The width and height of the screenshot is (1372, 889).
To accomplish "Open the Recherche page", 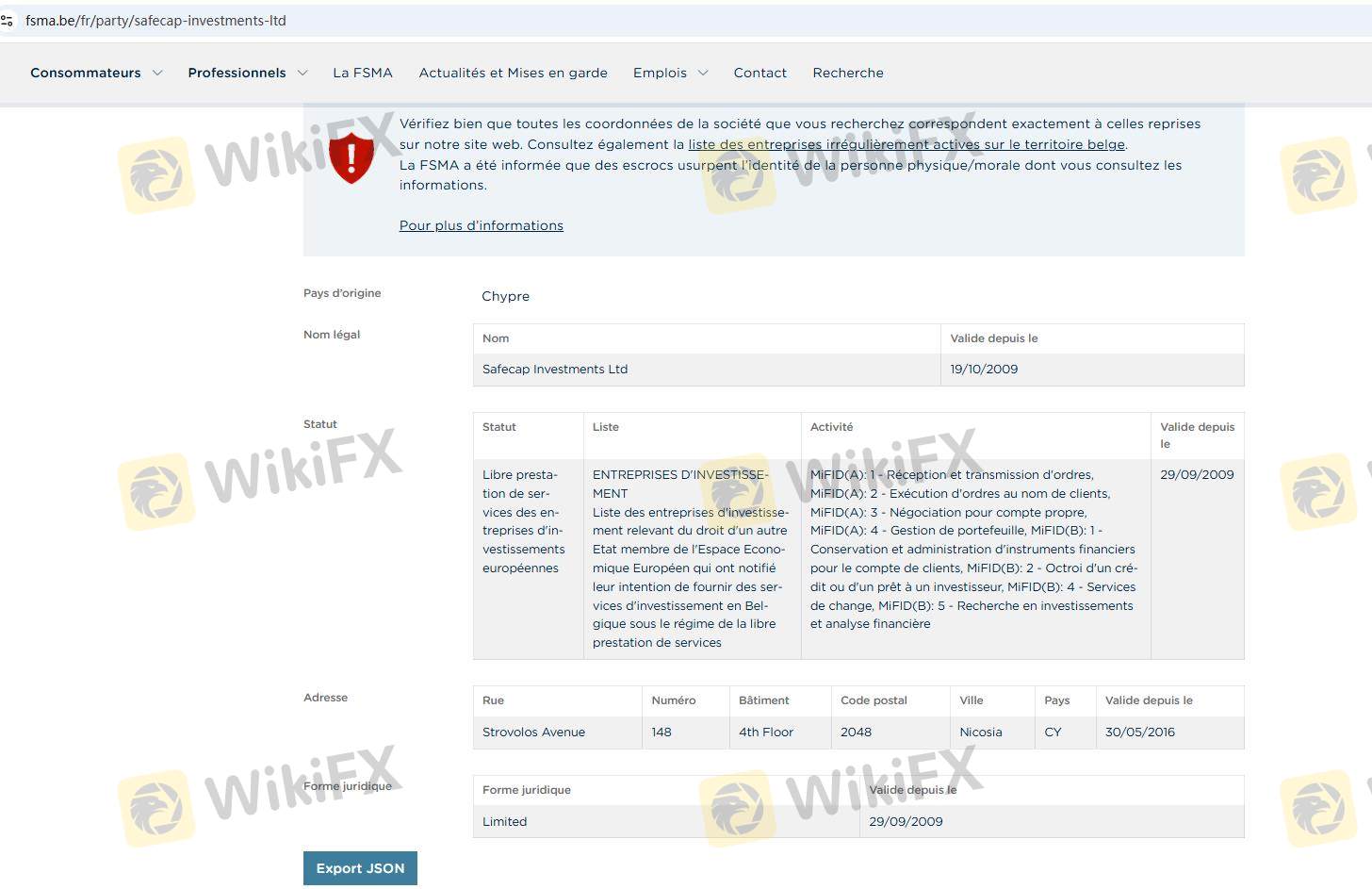I will [x=848, y=73].
